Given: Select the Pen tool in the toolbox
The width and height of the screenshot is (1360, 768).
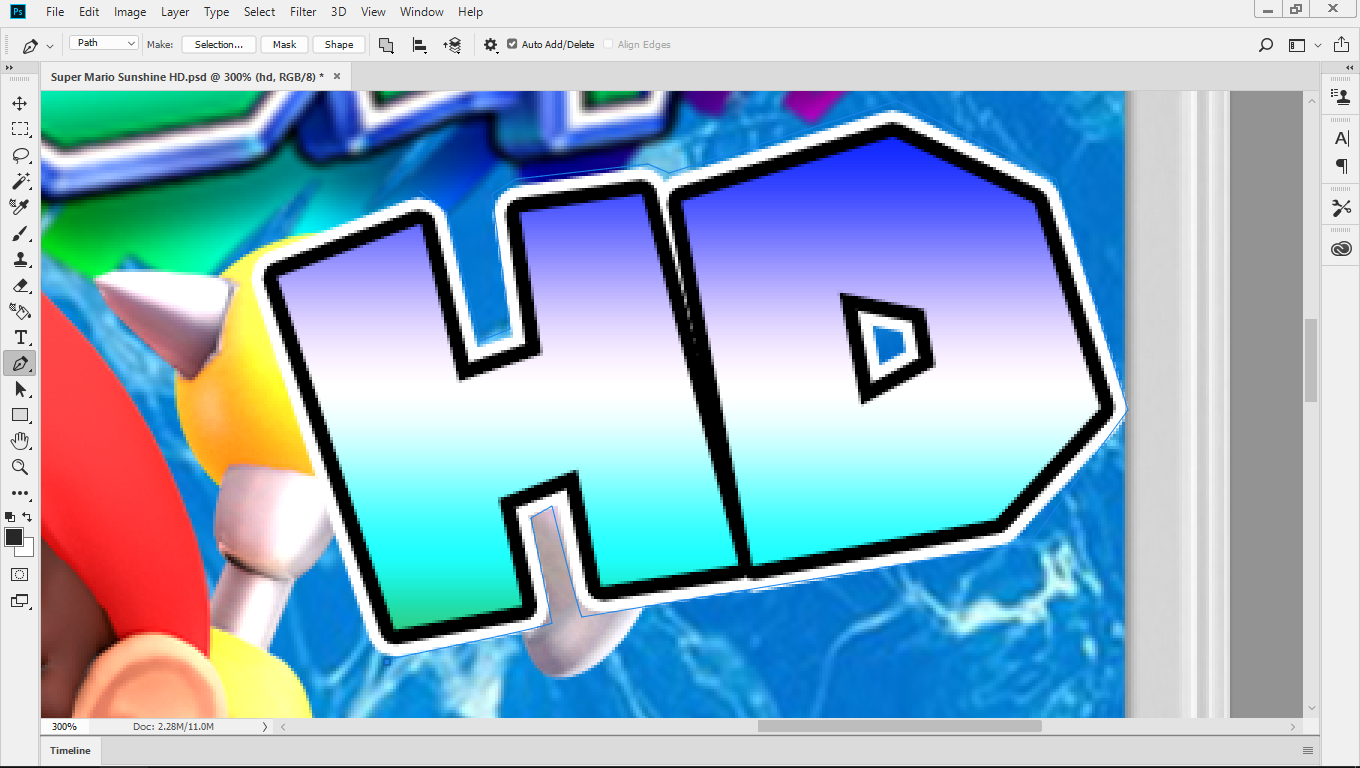Looking at the screenshot, I should click(20, 363).
